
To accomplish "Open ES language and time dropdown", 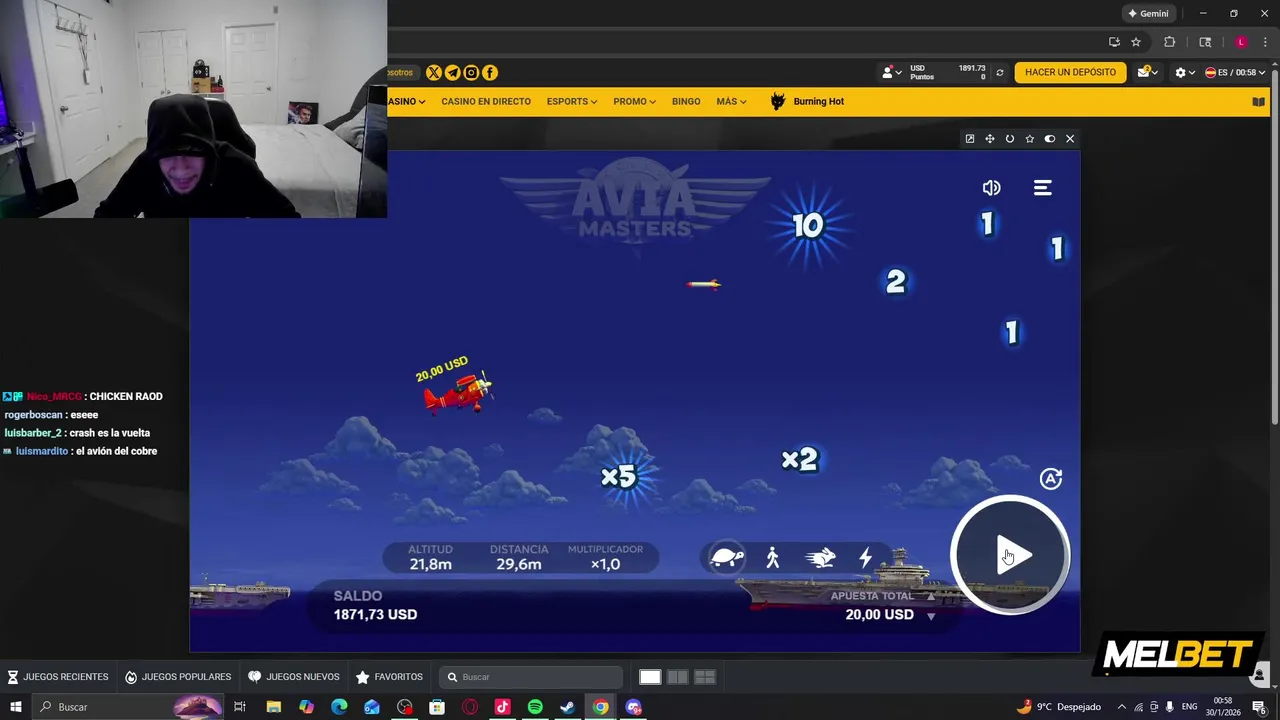I will pyautogui.click(x=1235, y=72).
